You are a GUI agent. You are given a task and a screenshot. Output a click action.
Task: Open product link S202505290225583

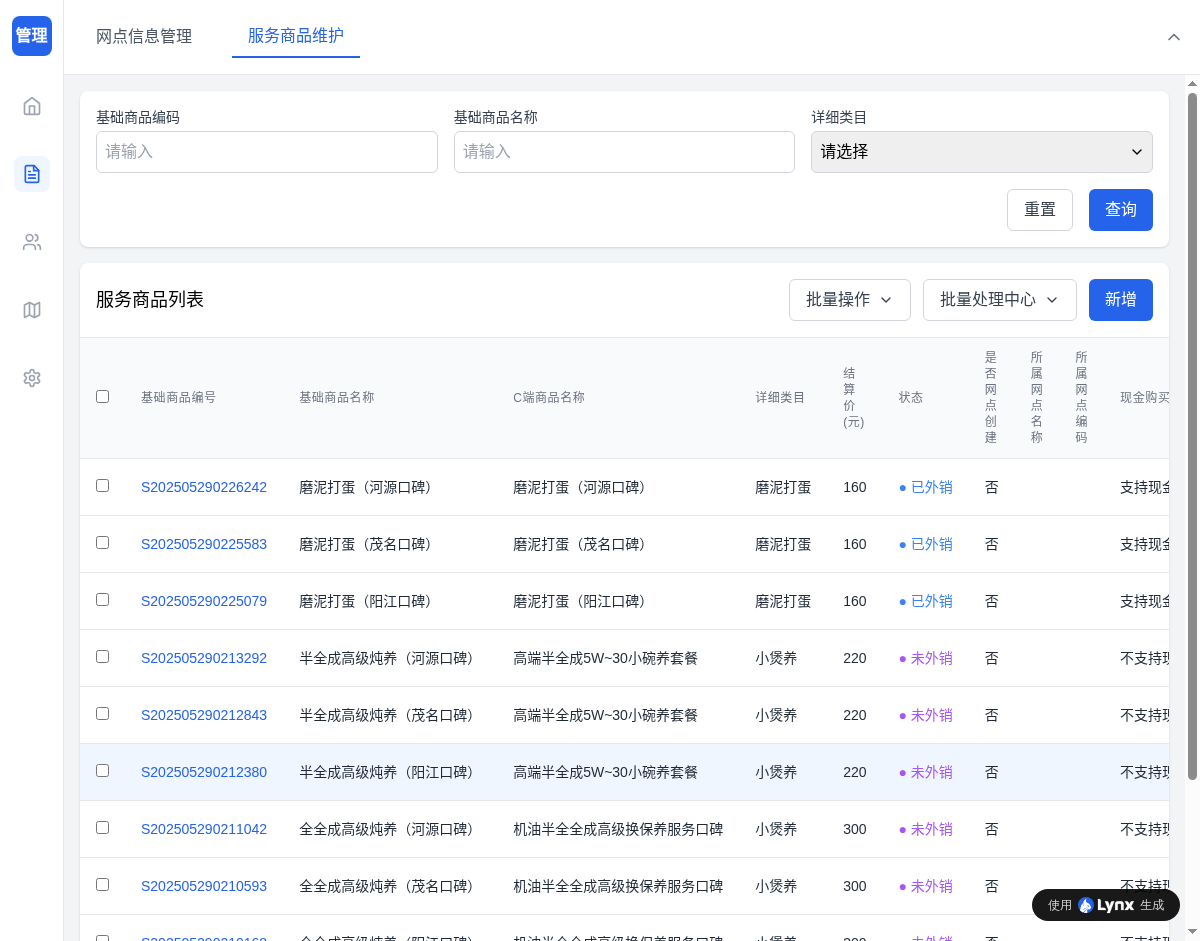click(204, 544)
